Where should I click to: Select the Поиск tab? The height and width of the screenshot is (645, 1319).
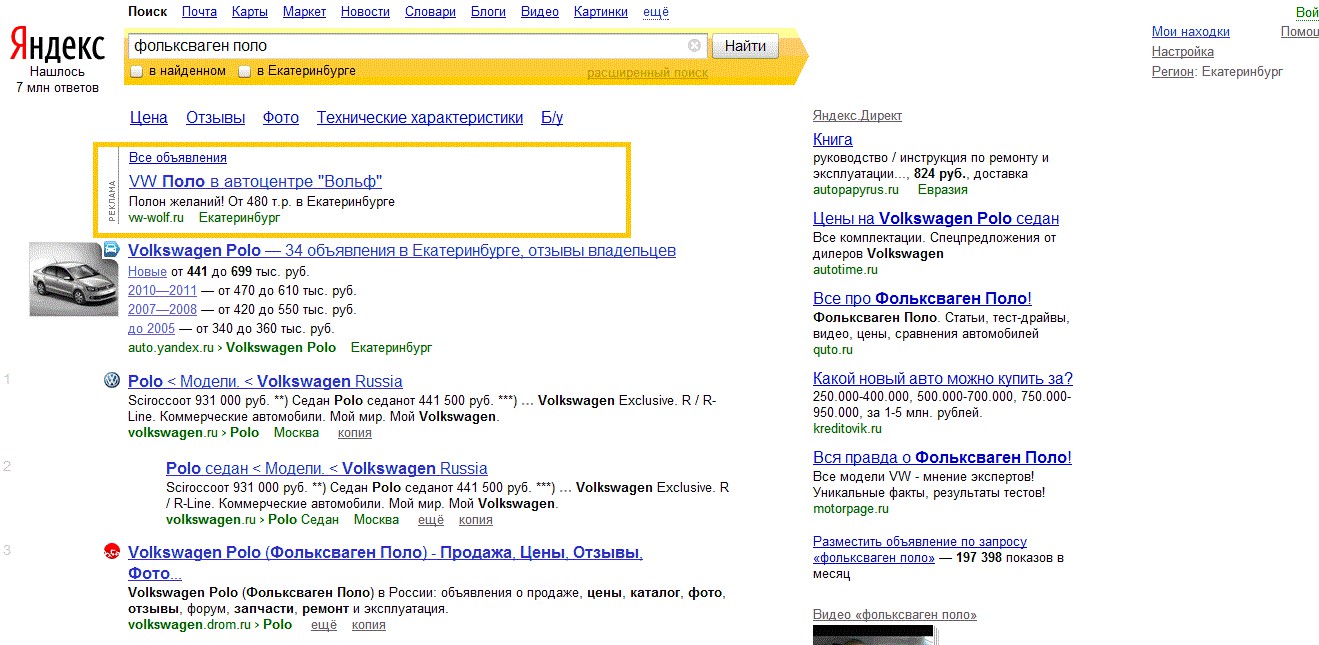pyautogui.click(x=148, y=12)
